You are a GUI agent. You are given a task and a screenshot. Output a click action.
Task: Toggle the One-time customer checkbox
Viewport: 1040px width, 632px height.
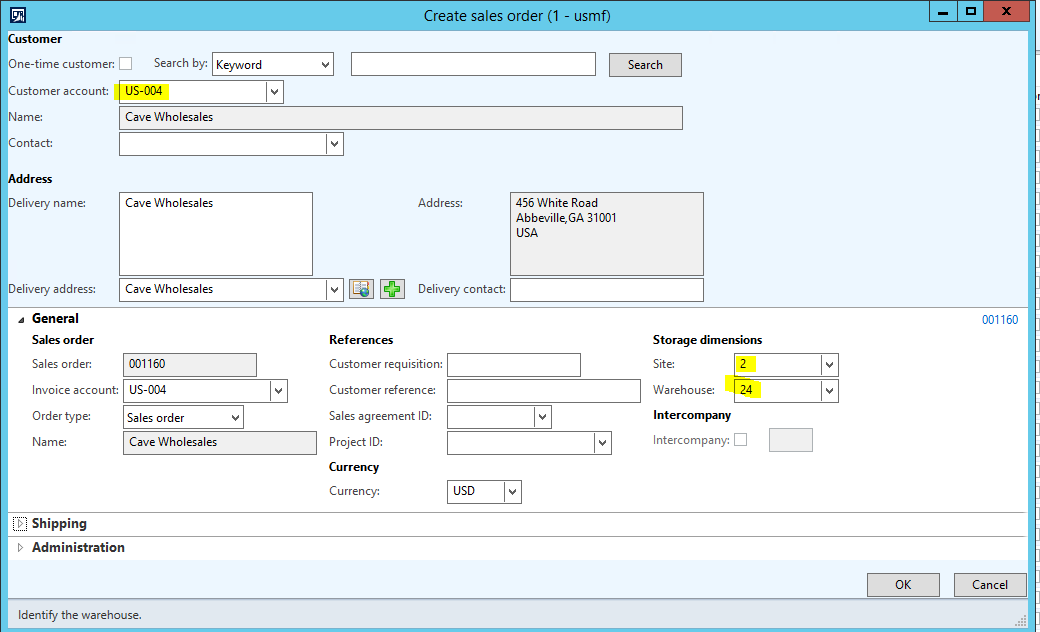[x=126, y=64]
